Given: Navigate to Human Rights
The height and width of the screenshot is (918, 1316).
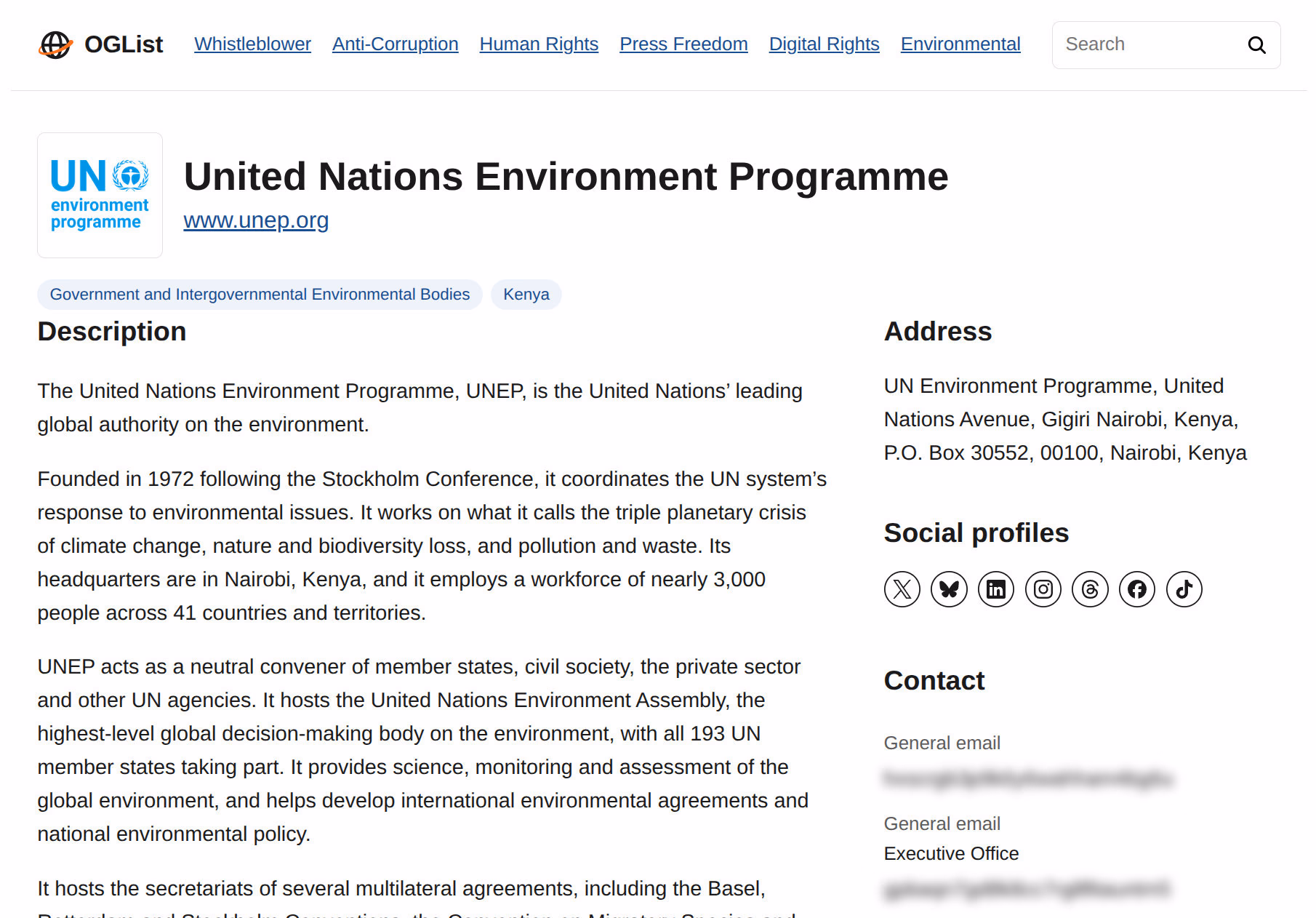Looking at the screenshot, I should (539, 44).
